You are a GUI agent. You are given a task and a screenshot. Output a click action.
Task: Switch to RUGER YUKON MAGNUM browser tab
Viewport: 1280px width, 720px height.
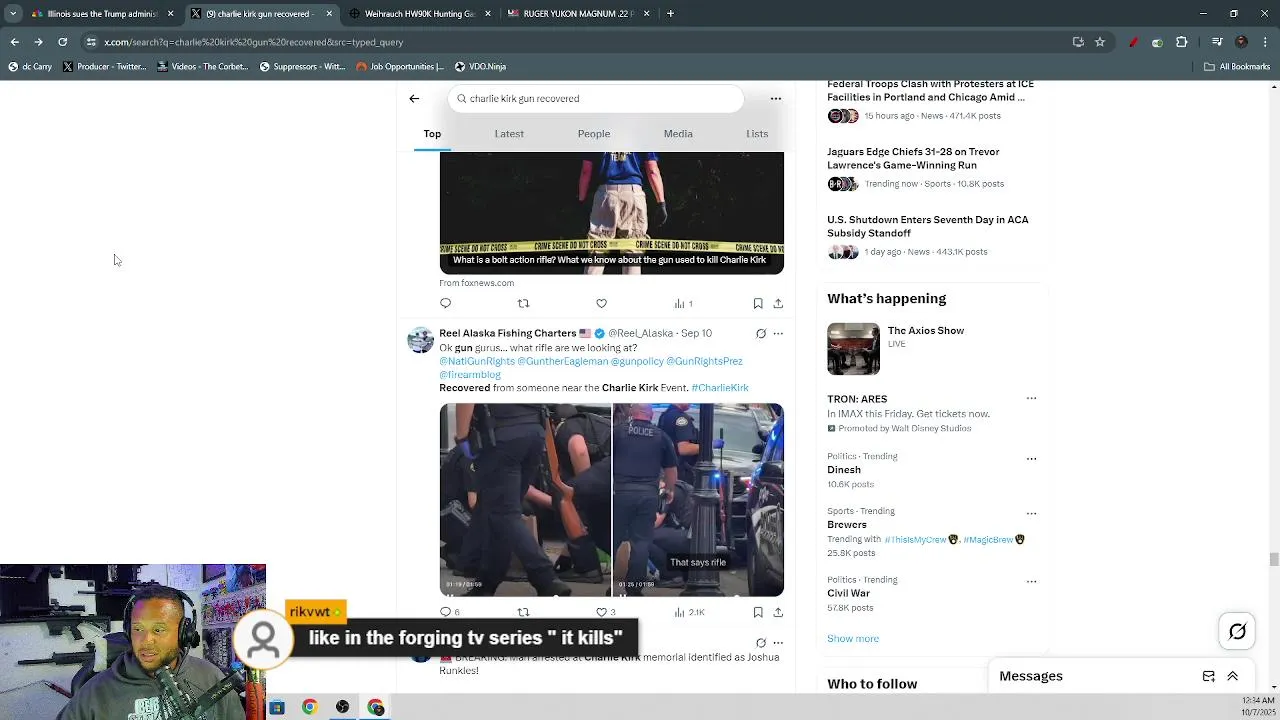pyautogui.click(x=578, y=14)
